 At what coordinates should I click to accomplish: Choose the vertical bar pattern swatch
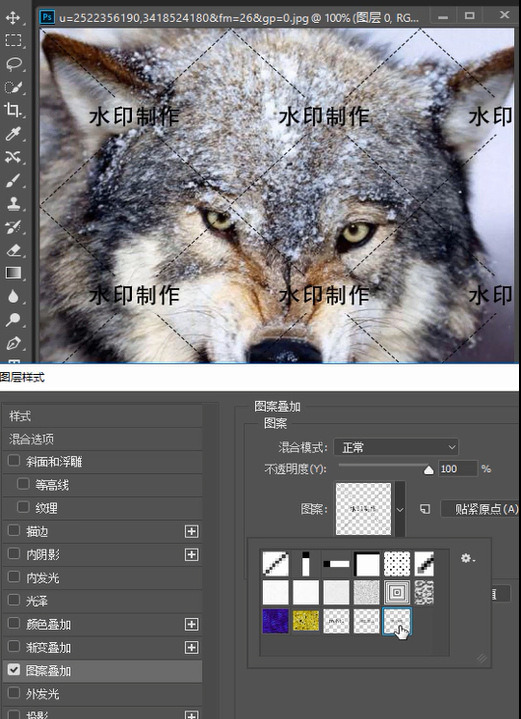[306, 564]
